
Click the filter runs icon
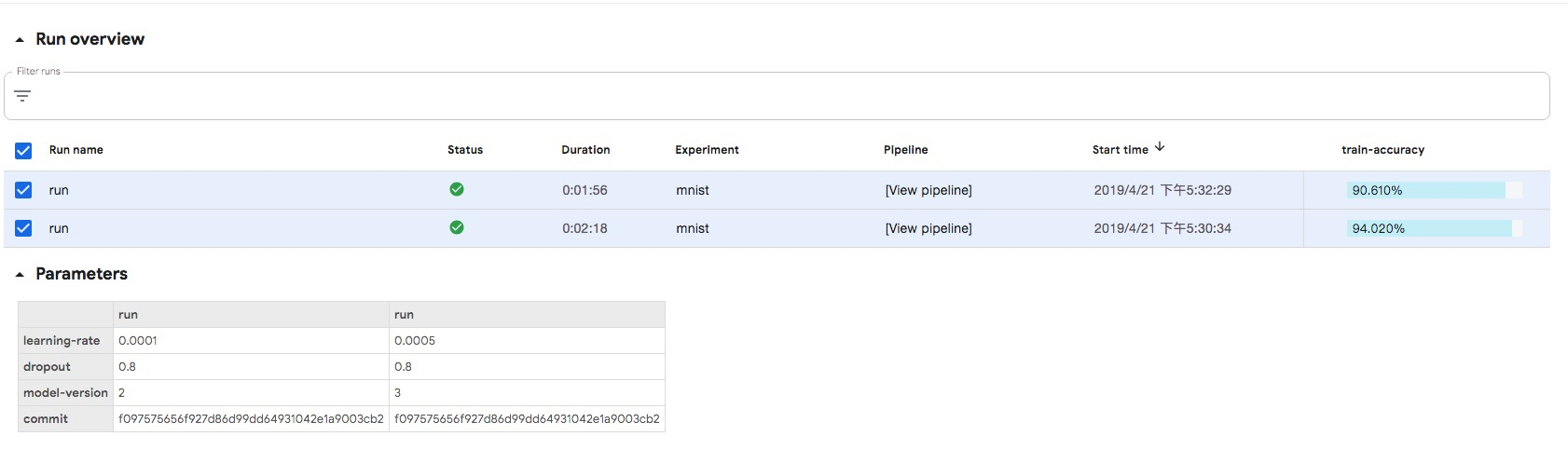(x=22, y=96)
